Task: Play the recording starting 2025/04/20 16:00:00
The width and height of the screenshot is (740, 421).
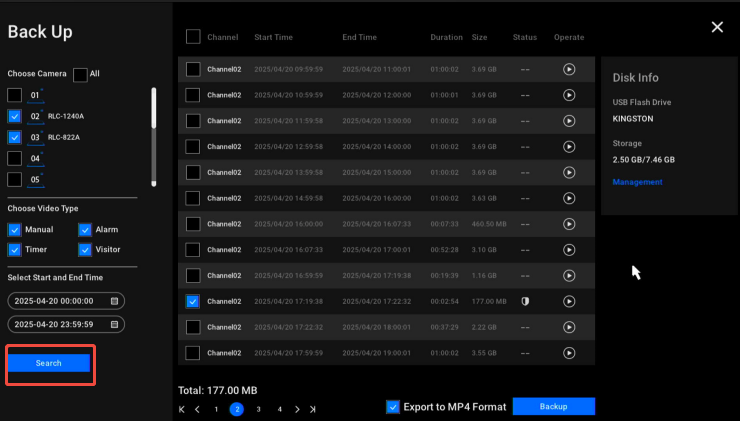Action: click(569, 224)
